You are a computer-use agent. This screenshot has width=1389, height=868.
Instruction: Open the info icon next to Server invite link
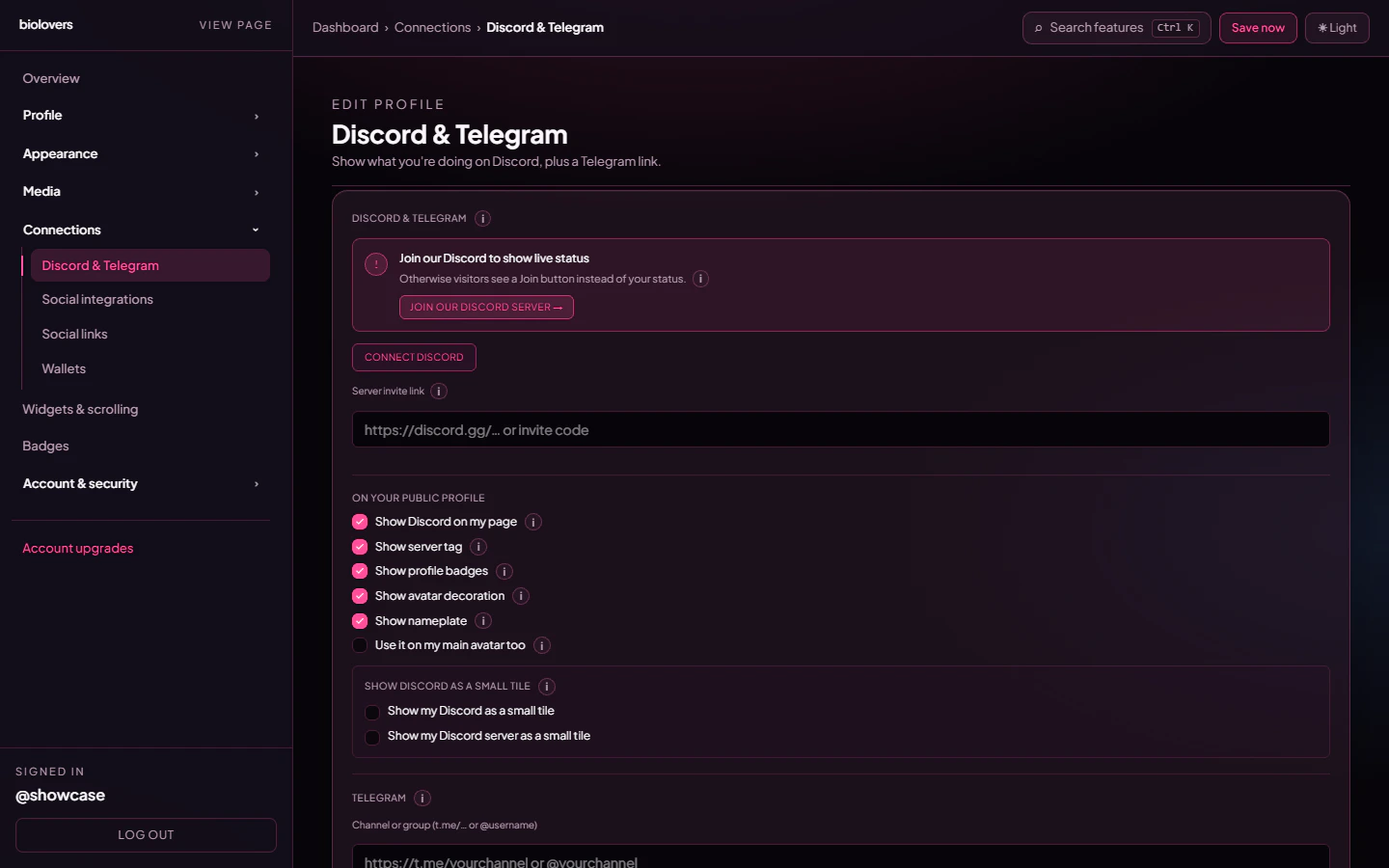439,391
